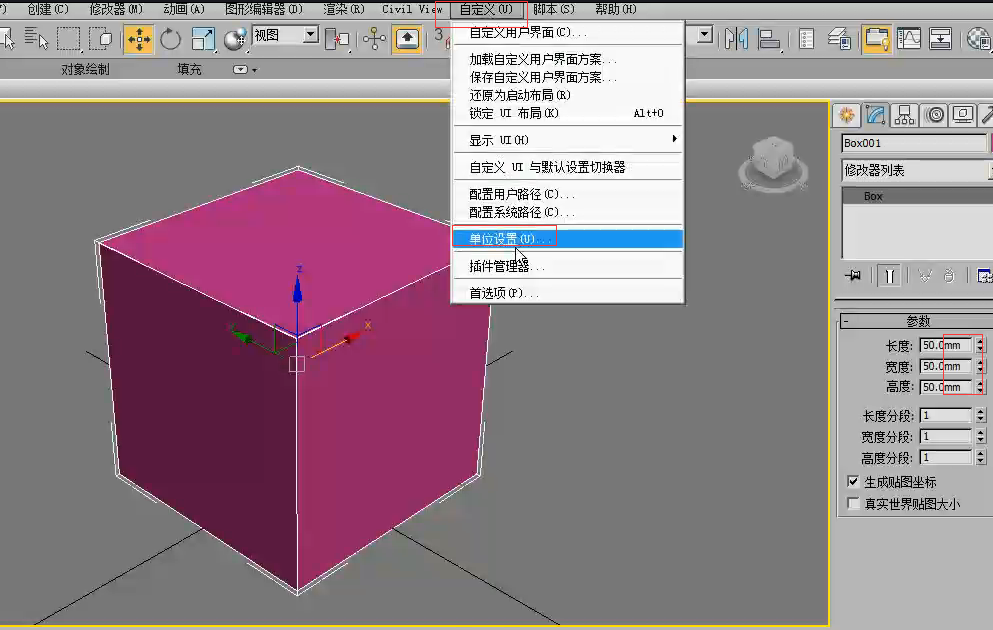The height and width of the screenshot is (630, 993).
Task: Disable 生成贴图坐标 checkbox
Action: tap(854, 482)
